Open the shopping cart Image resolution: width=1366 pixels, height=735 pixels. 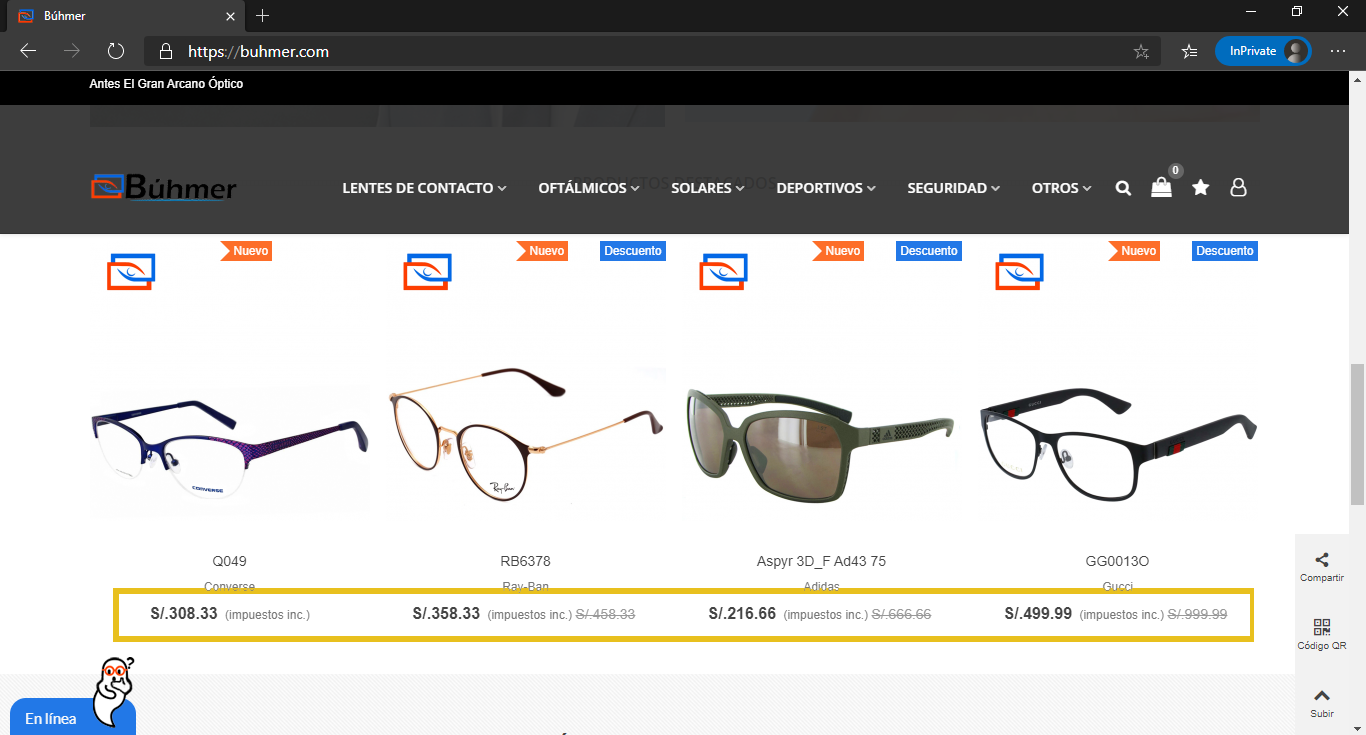pos(1161,187)
